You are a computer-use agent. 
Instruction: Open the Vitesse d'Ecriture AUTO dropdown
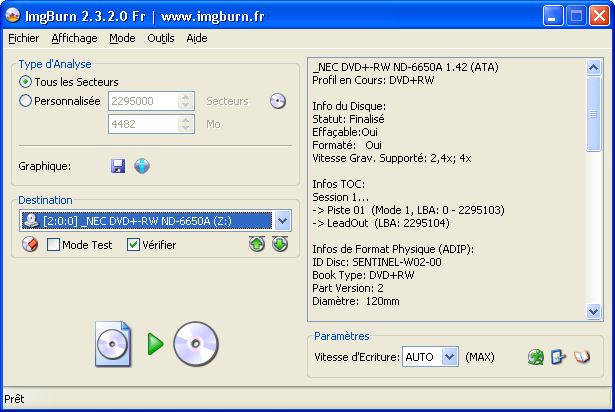tap(449, 357)
